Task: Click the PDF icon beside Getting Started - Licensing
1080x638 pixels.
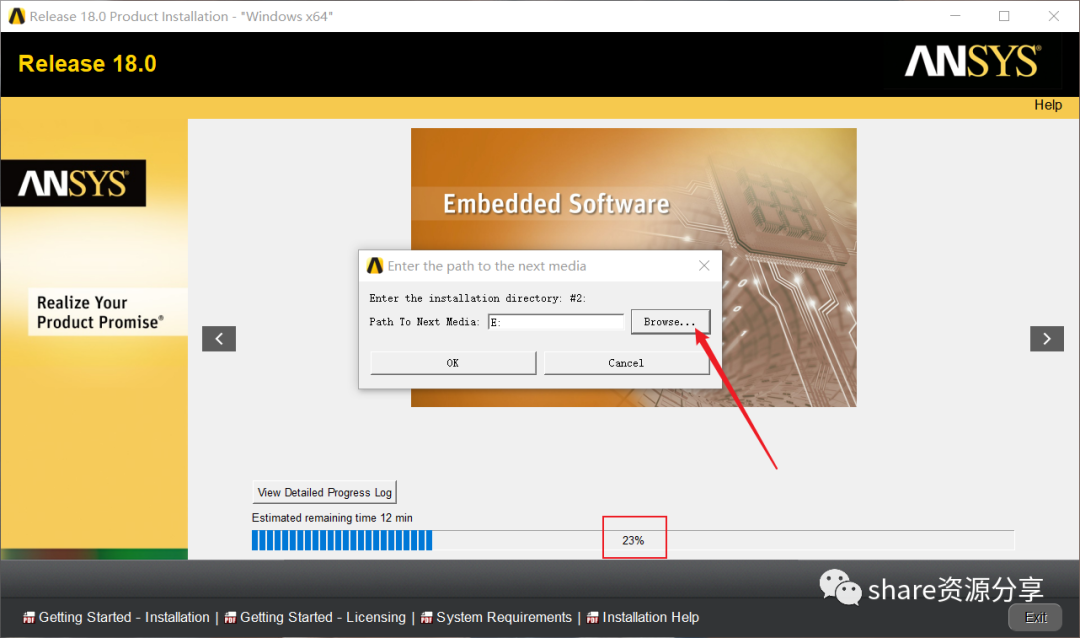Action: (230, 618)
